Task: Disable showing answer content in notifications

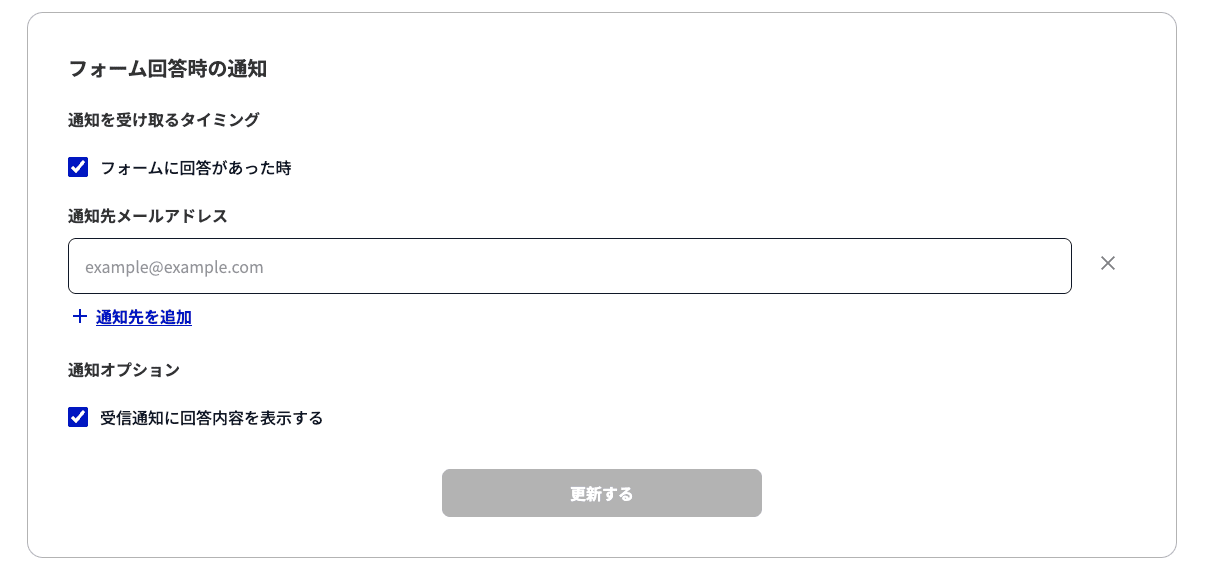Action: click(x=78, y=417)
